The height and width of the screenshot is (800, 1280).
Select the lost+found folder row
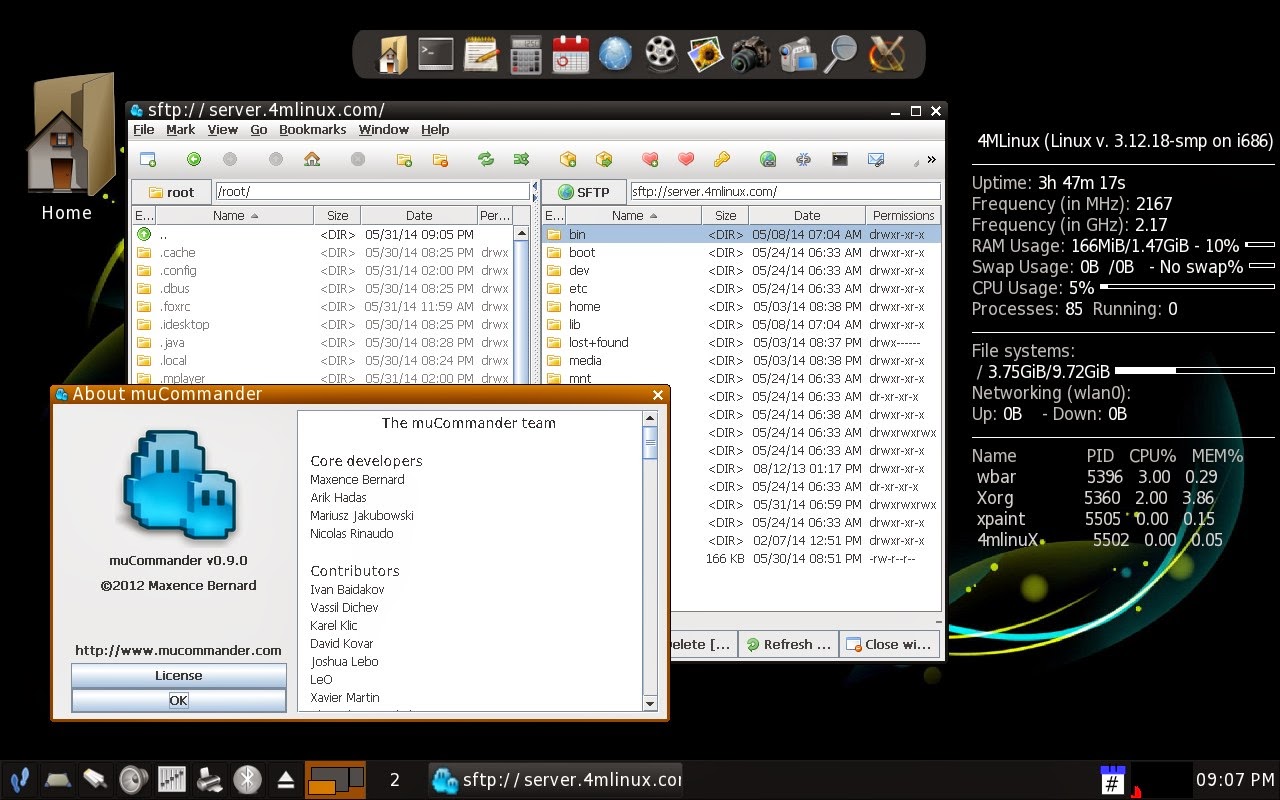point(741,342)
